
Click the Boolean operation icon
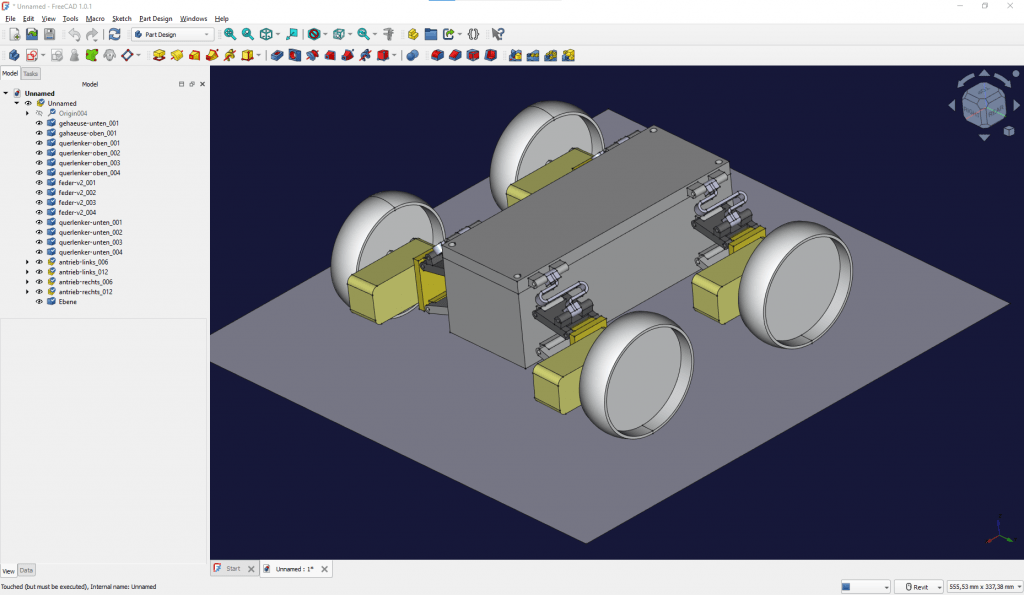click(x=412, y=56)
